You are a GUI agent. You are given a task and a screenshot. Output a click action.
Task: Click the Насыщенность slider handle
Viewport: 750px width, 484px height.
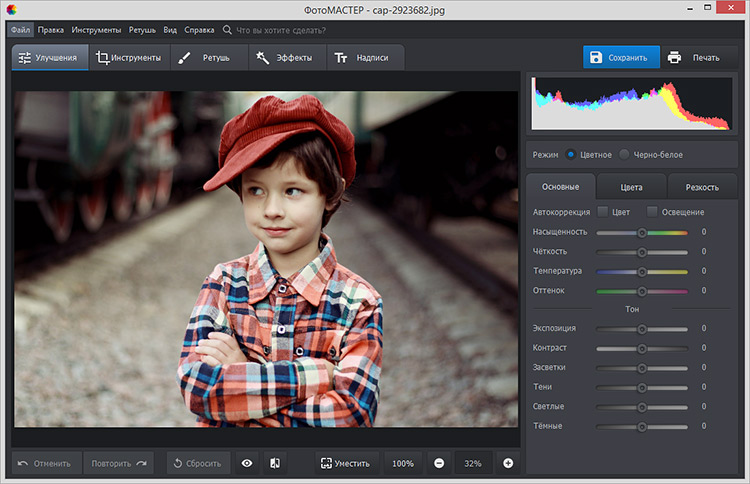pos(642,232)
